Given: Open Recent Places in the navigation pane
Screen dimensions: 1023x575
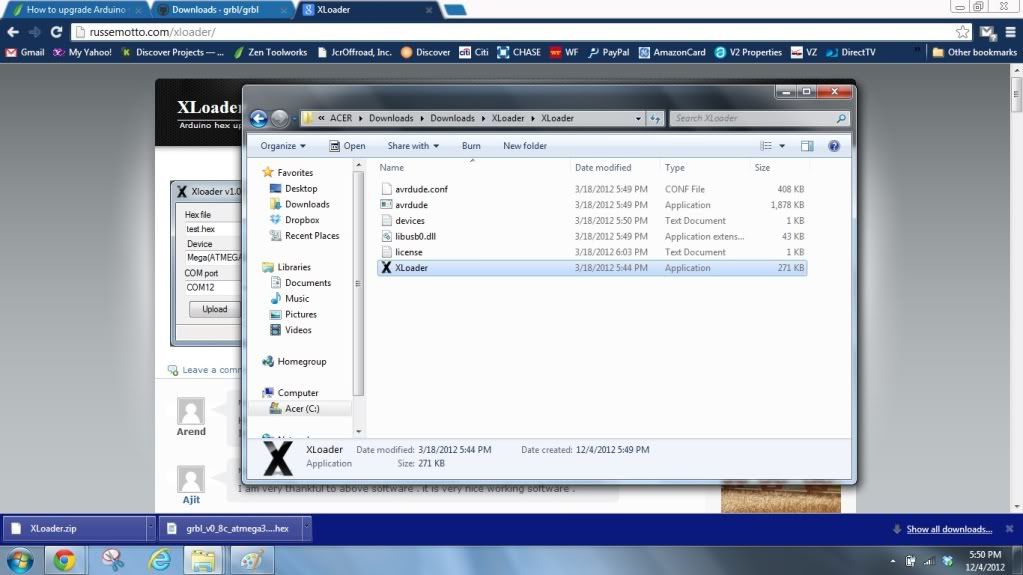Looking at the screenshot, I should pos(305,236).
